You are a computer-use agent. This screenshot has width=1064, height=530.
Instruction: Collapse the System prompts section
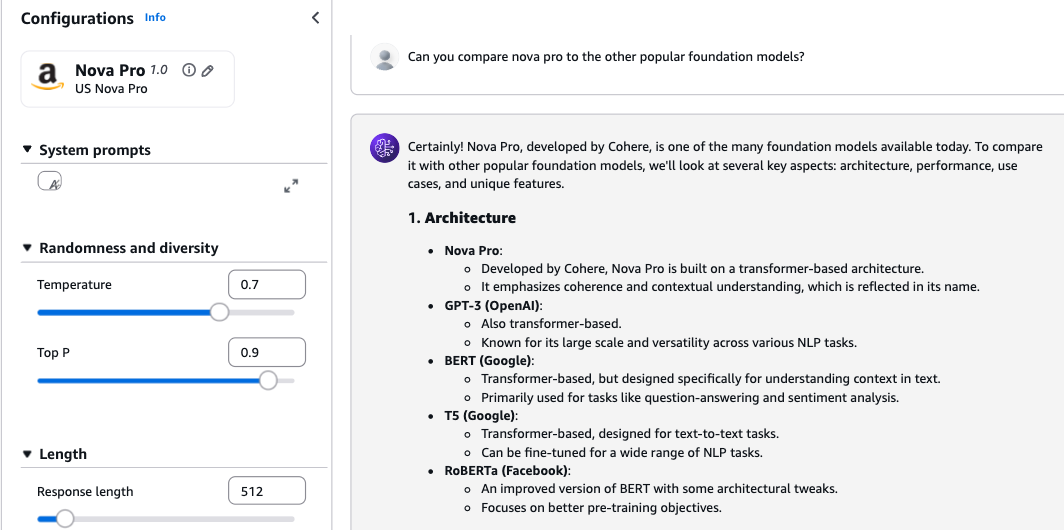pos(27,149)
